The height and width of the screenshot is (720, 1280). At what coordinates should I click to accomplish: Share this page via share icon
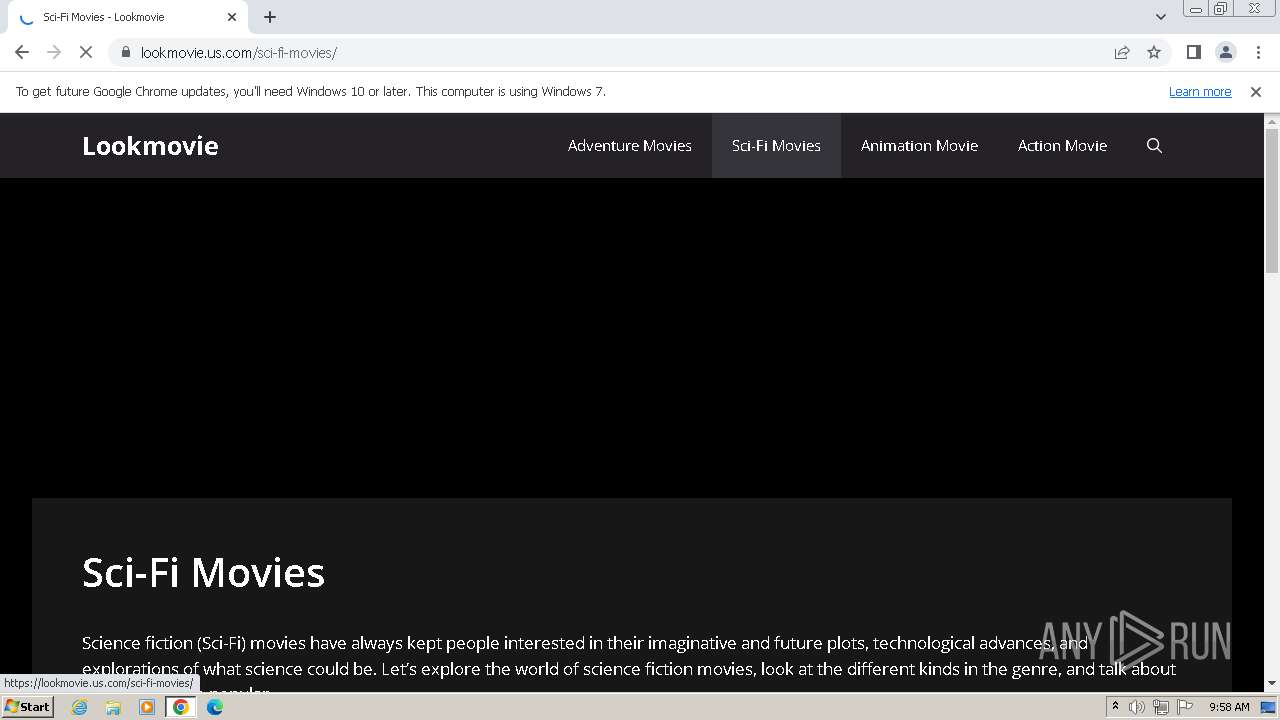[1122, 52]
